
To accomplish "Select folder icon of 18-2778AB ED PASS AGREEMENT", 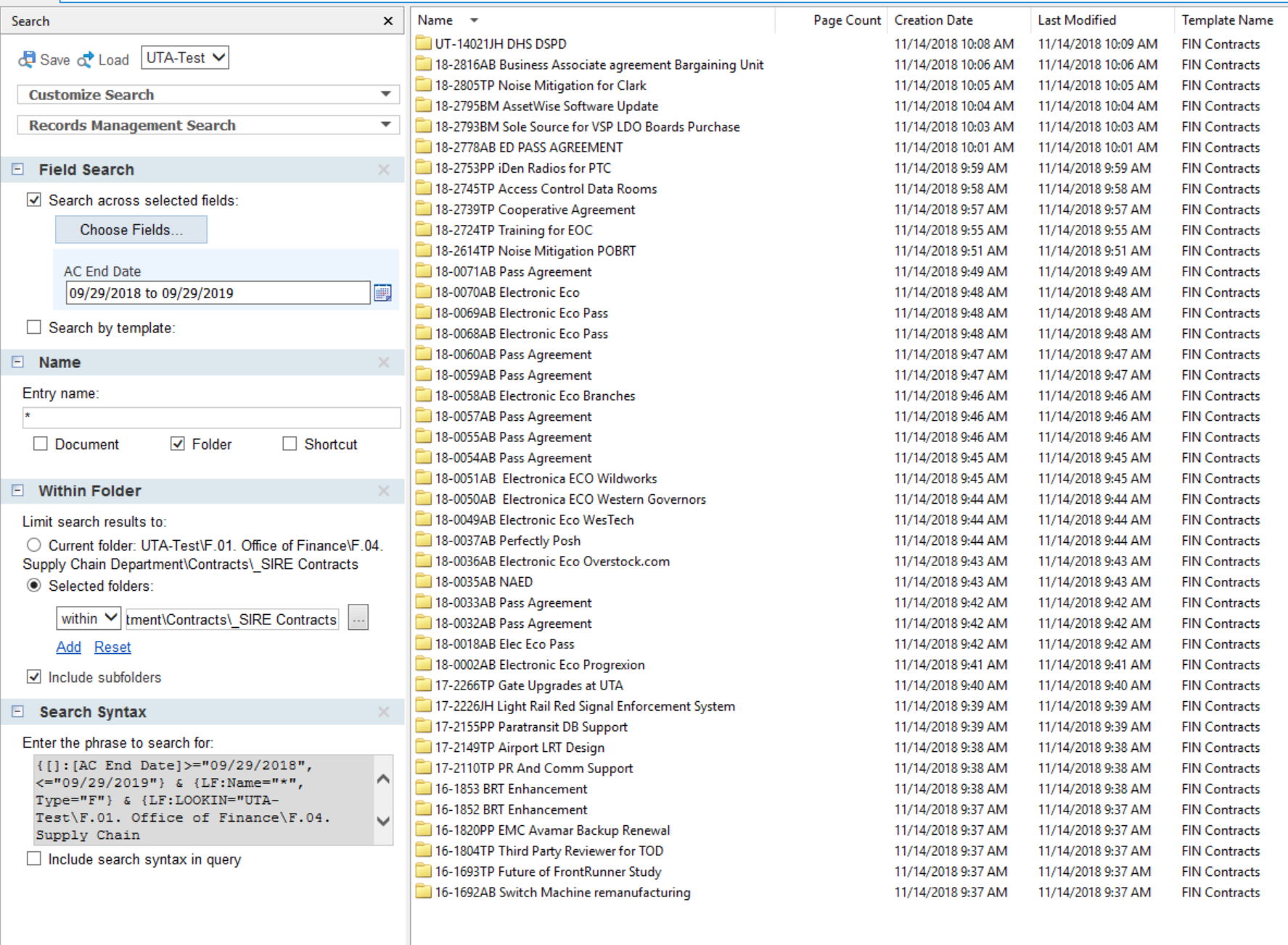I will point(424,147).
